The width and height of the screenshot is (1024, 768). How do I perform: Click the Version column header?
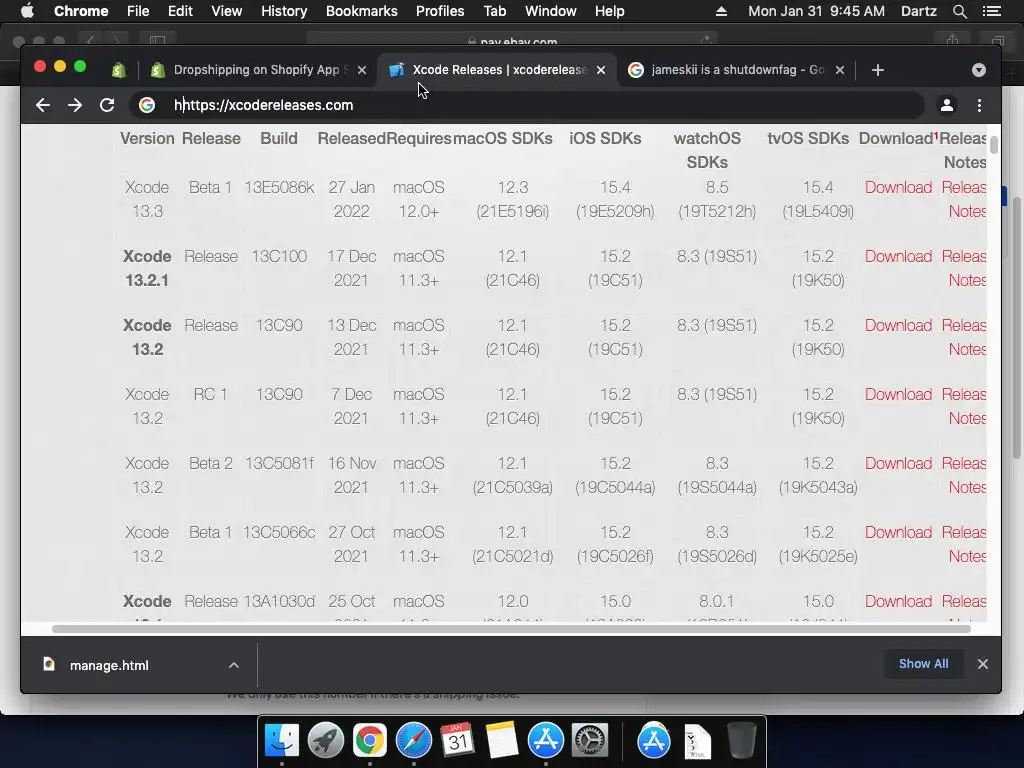147,138
